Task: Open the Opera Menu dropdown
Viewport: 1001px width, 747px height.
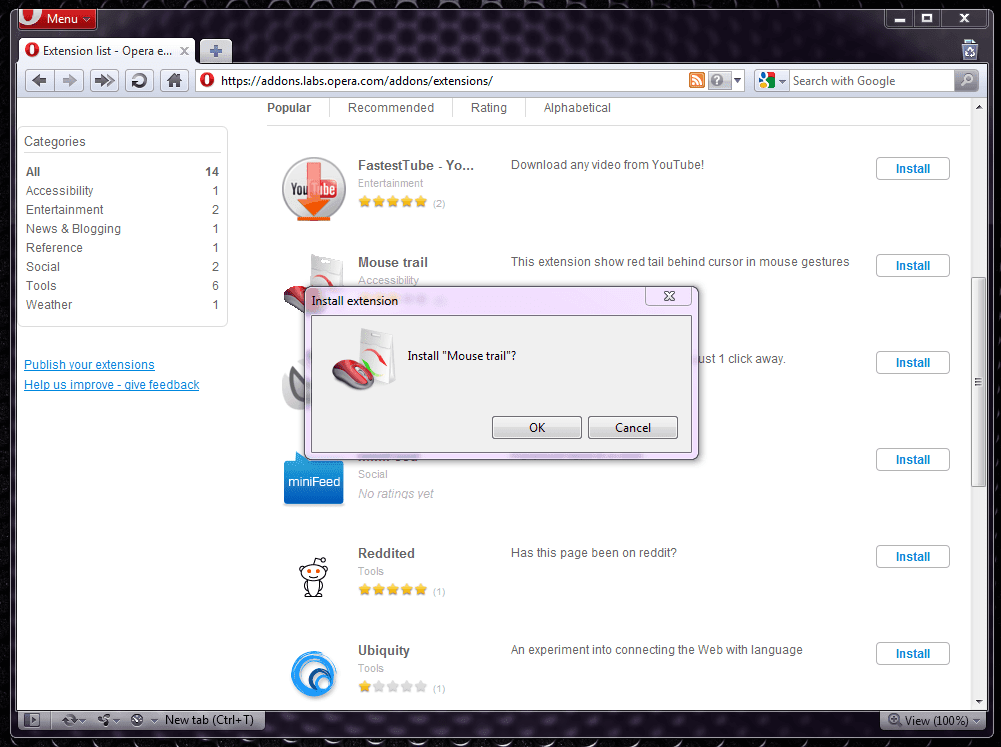Action: pos(59,19)
